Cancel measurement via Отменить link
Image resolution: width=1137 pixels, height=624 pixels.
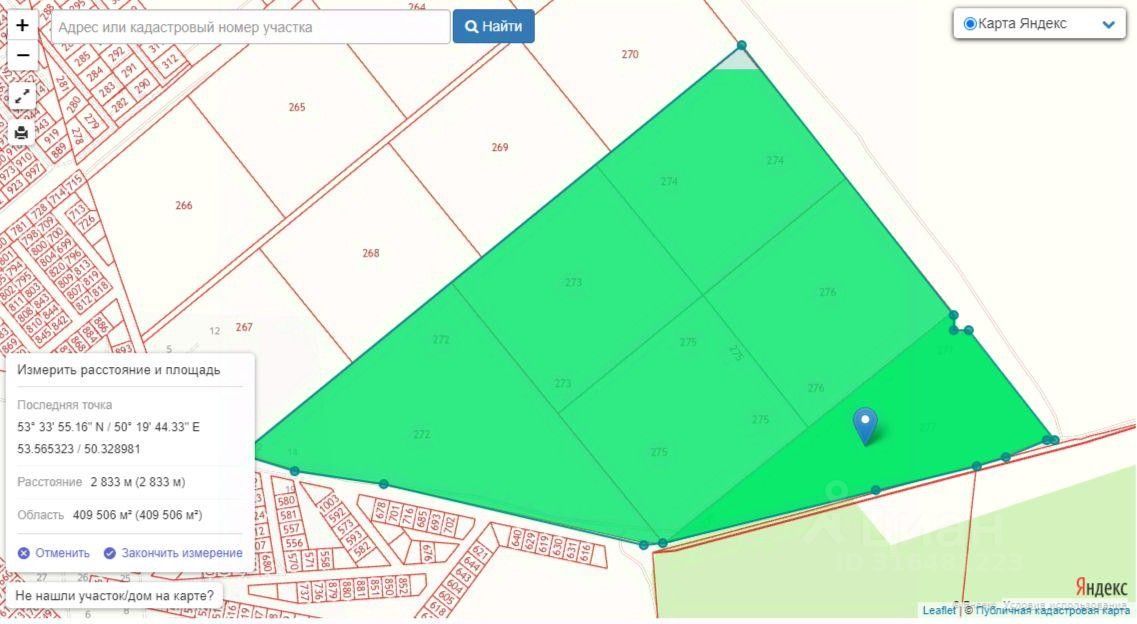click(54, 553)
